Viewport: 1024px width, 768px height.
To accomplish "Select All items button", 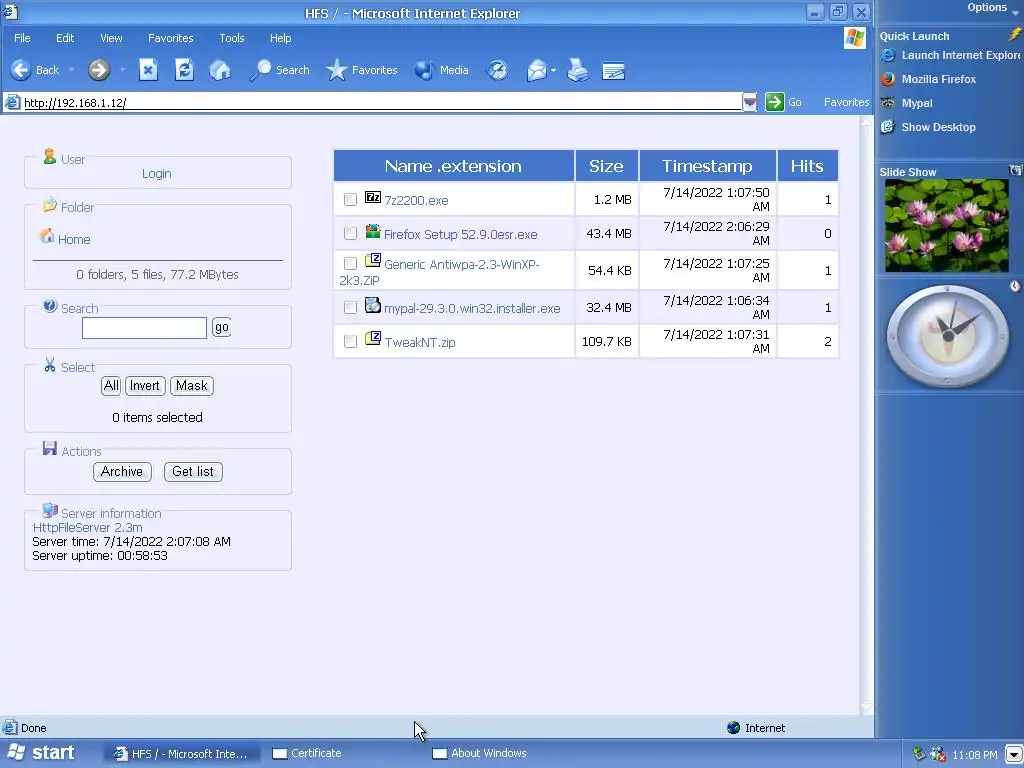I will (111, 385).
